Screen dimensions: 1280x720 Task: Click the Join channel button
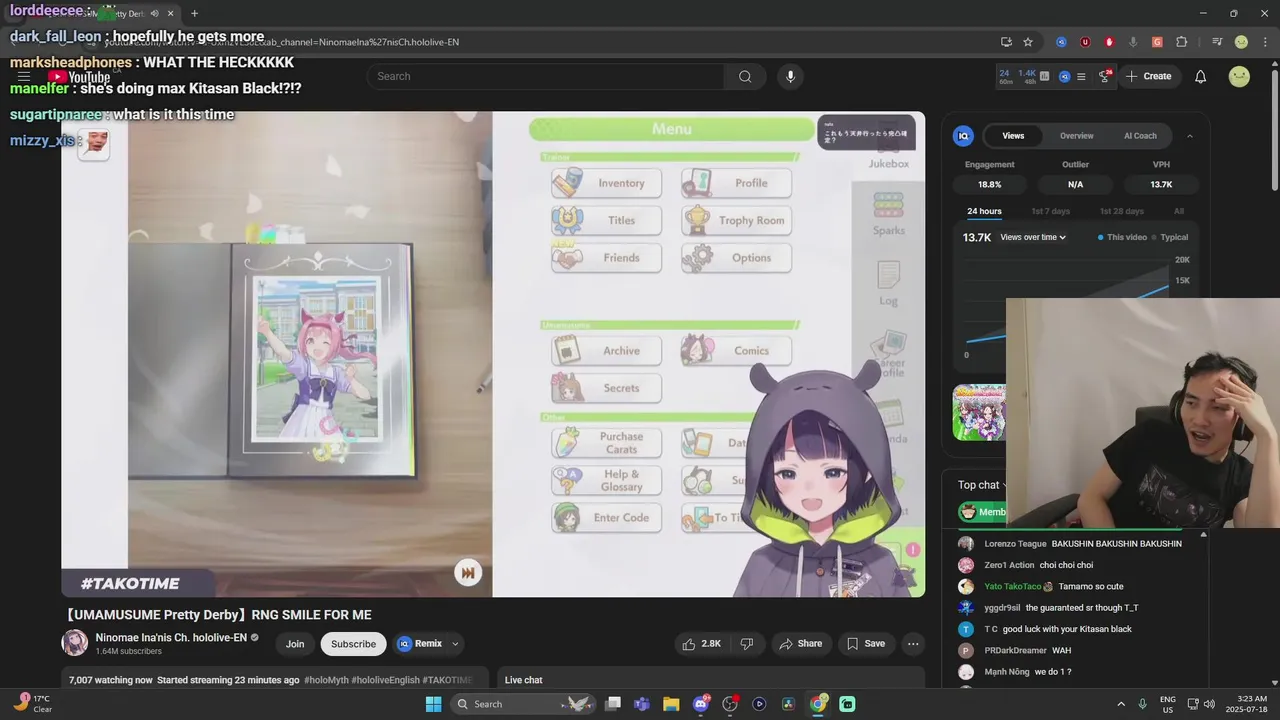pyautogui.click(x=295, y=644)
